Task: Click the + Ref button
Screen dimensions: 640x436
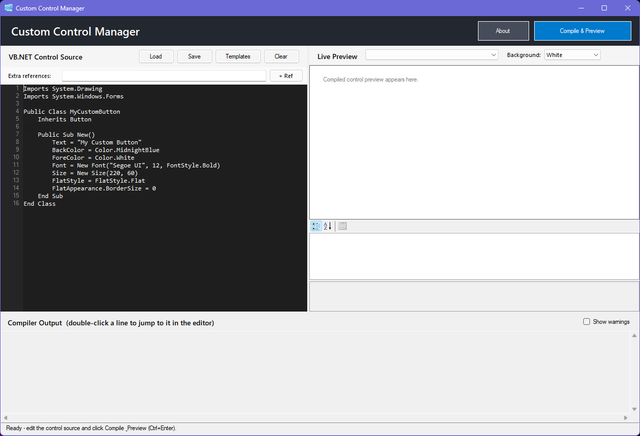Action: pyautogui.click(x=286, y=76)
